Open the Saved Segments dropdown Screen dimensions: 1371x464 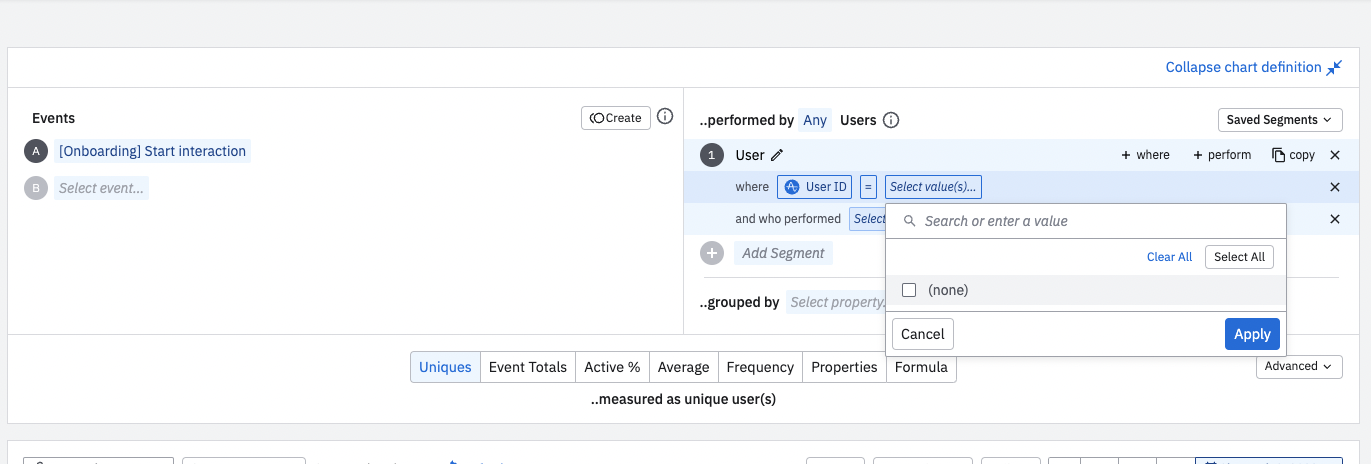(1280, 120)
